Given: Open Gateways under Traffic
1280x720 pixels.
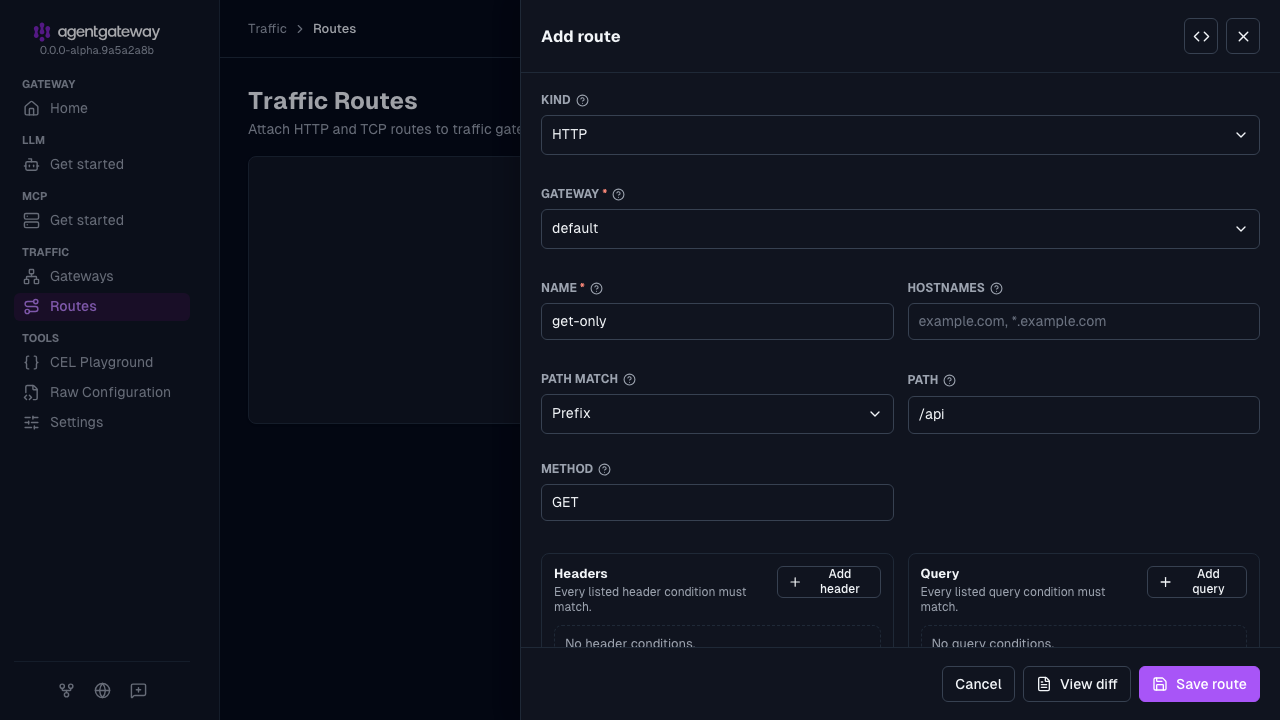Looking at the screenshot, I should pyautogui.click(x=102, y=276).
